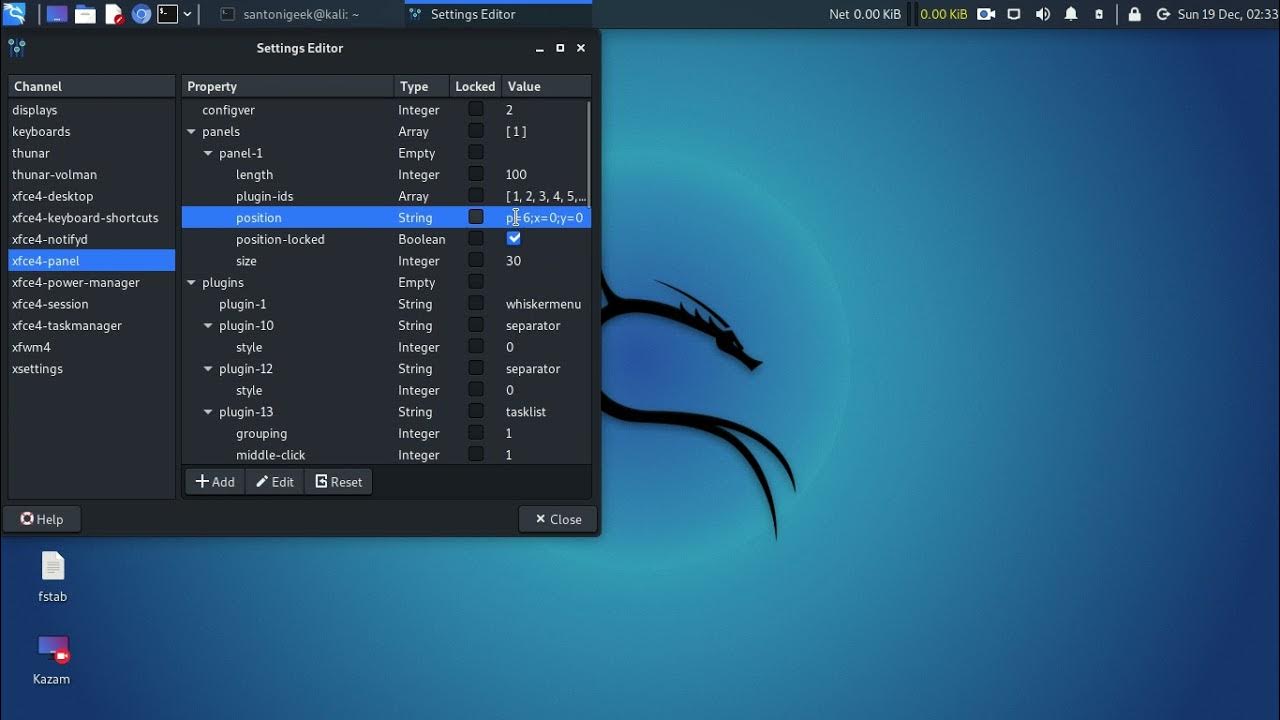Open the notifications bell icon
Screen dimensions: 1280x720
pos(1071,14)
